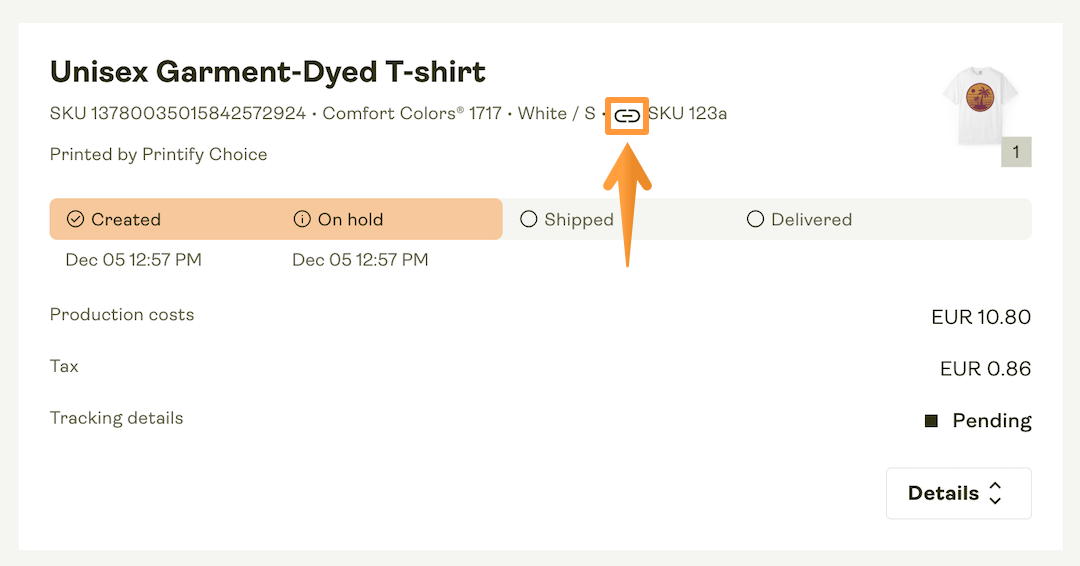Screen dimensions: 1080x566
Task: Click the Shipped status circle icon
Action: pyautogui.click(x=529, y=219)
